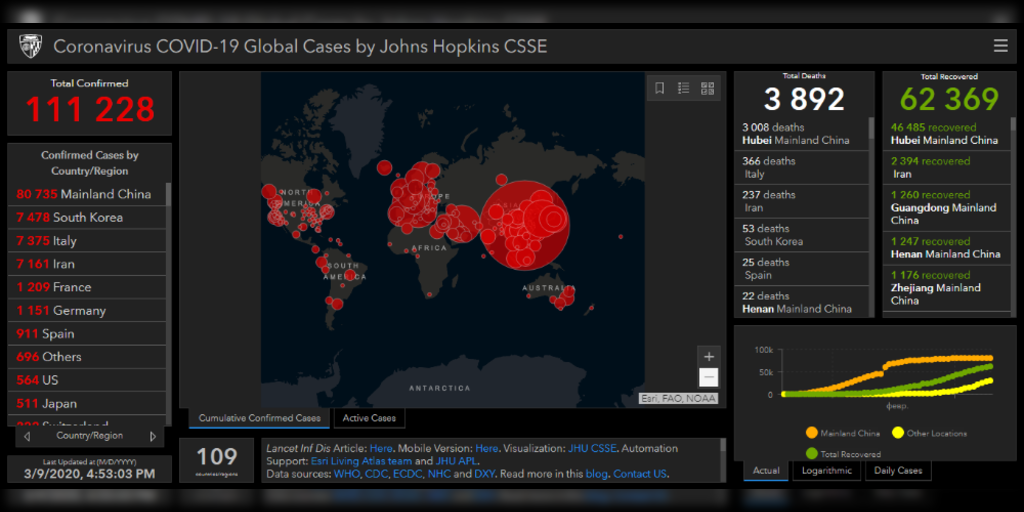The height and width of the screenshot is (512, 1024).
Task: Open the ECDC data source link
Action: point(407,473)
